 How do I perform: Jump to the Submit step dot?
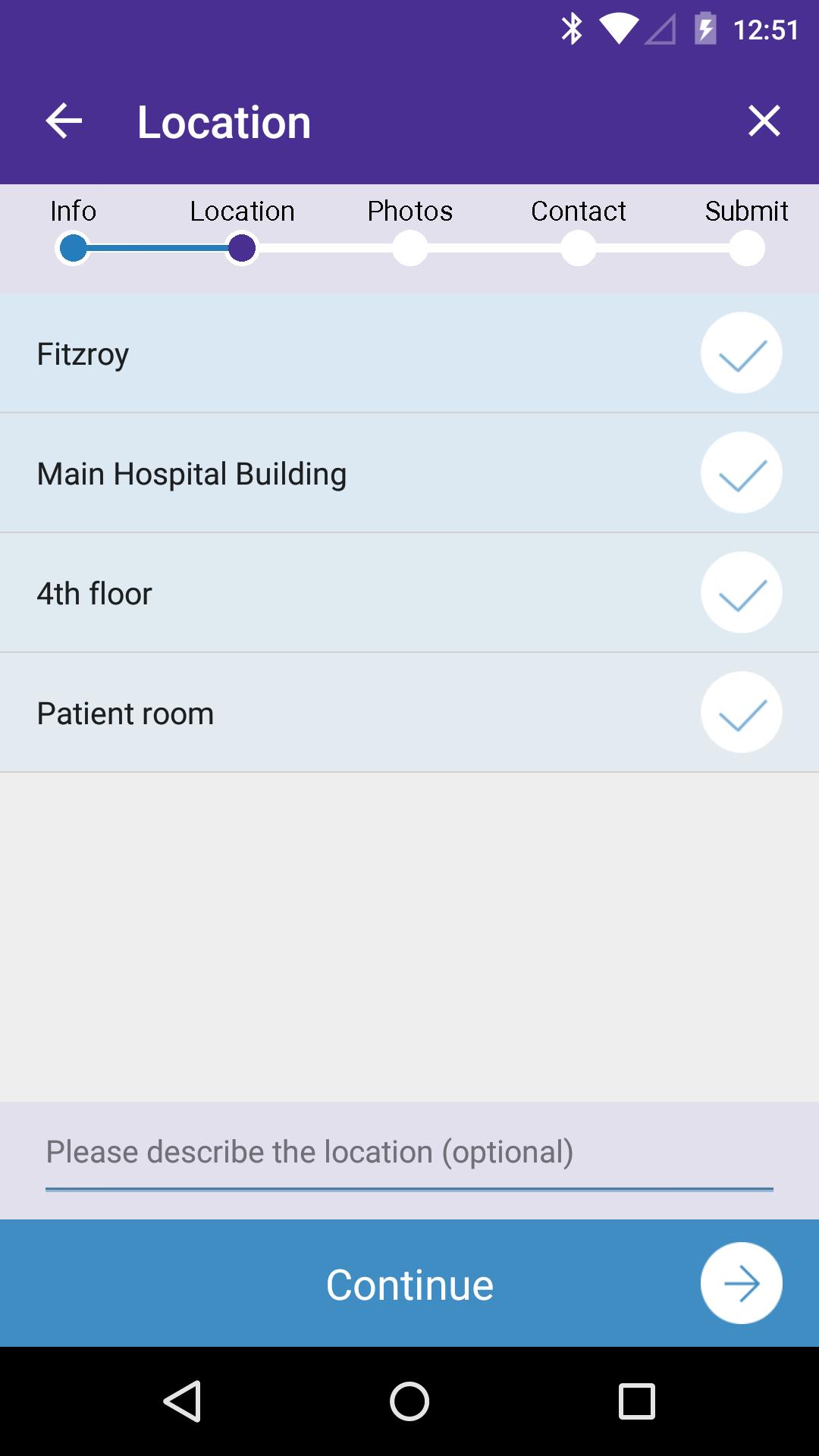[747, 249]
